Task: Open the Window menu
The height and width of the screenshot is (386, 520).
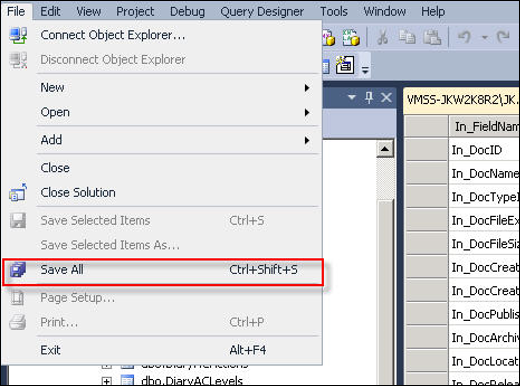Action: point(384,12)
